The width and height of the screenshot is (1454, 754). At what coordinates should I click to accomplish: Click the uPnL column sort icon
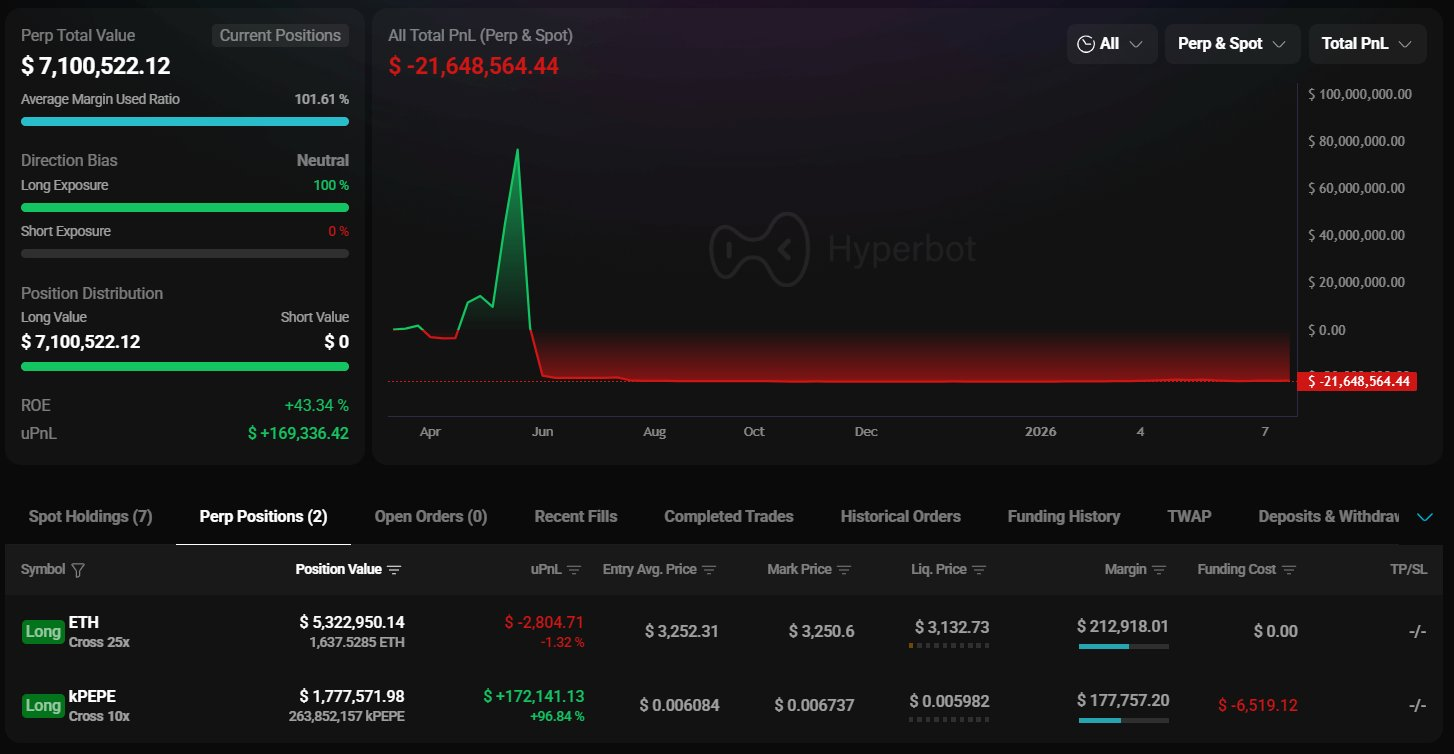point(574,570)
